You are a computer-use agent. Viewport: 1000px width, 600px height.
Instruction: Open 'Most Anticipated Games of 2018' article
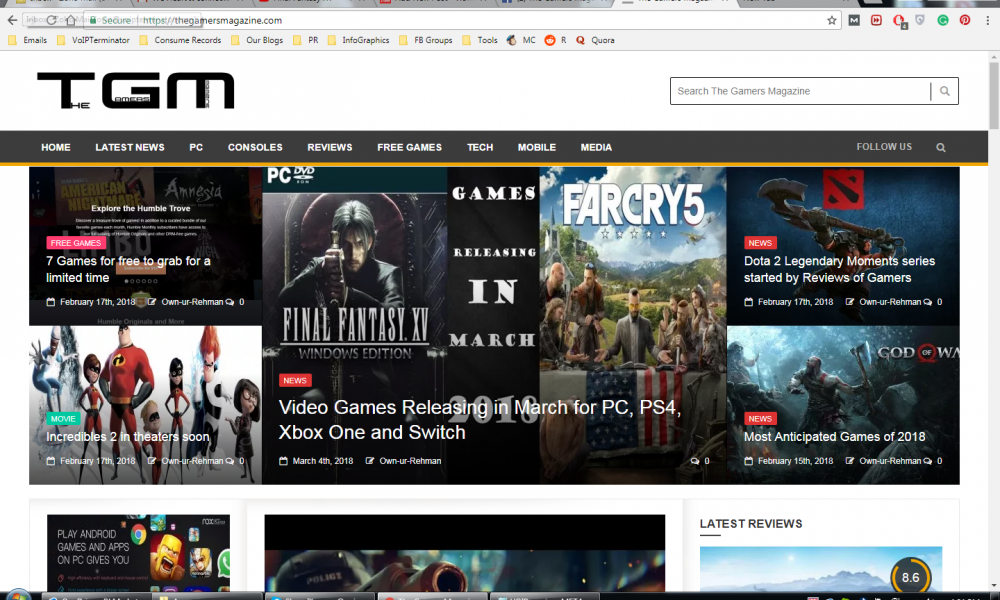pyautogui.click(x=834, y=437)
